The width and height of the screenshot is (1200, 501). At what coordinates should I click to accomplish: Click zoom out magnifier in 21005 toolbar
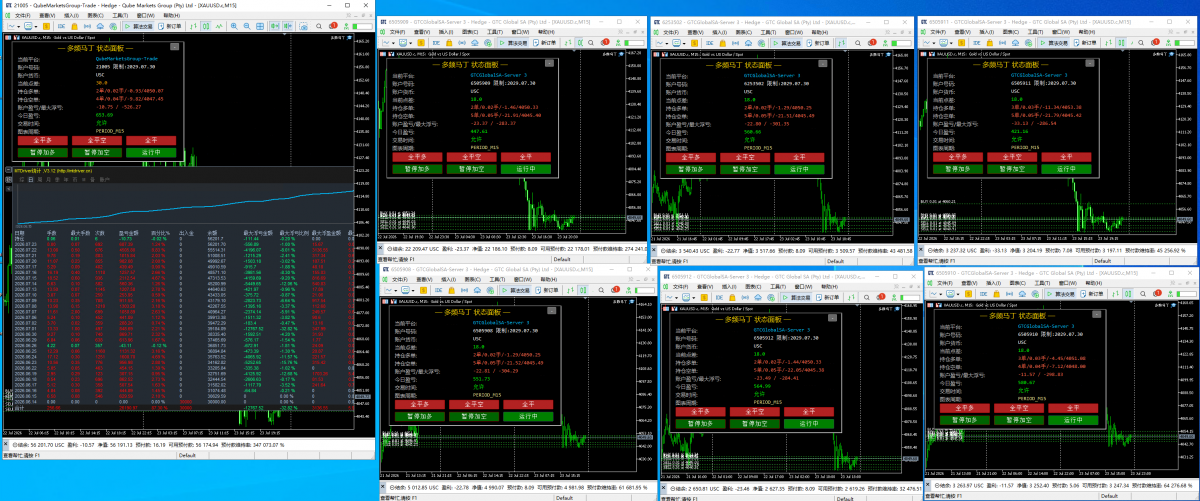247,26
